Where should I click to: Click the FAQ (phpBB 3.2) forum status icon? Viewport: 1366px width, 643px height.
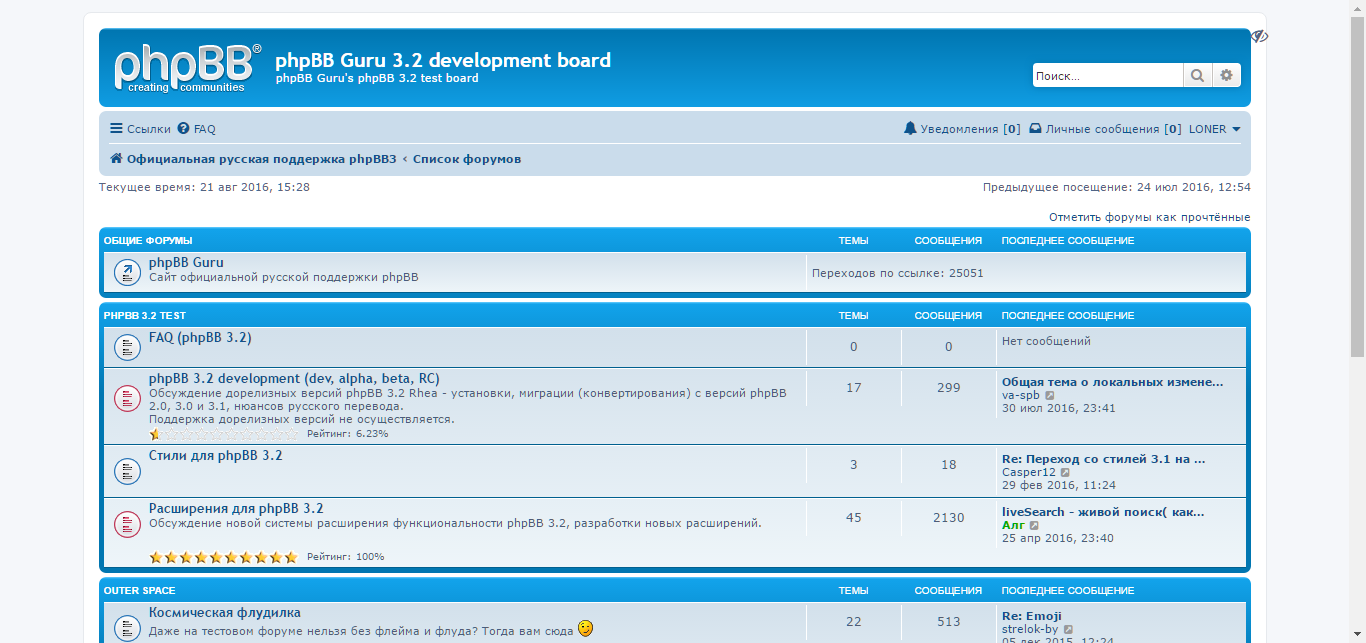coord(127,347)
